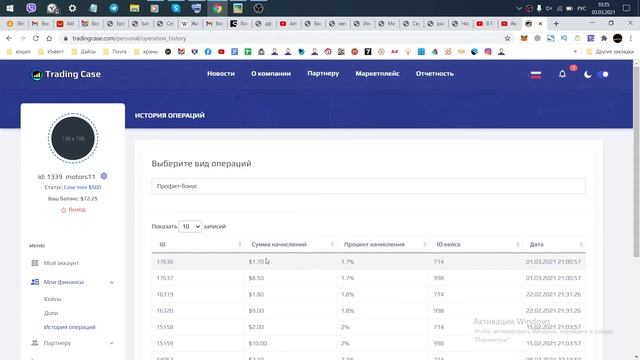
Task: Open the Почта bookmarks folder
Action: point(115,52)
